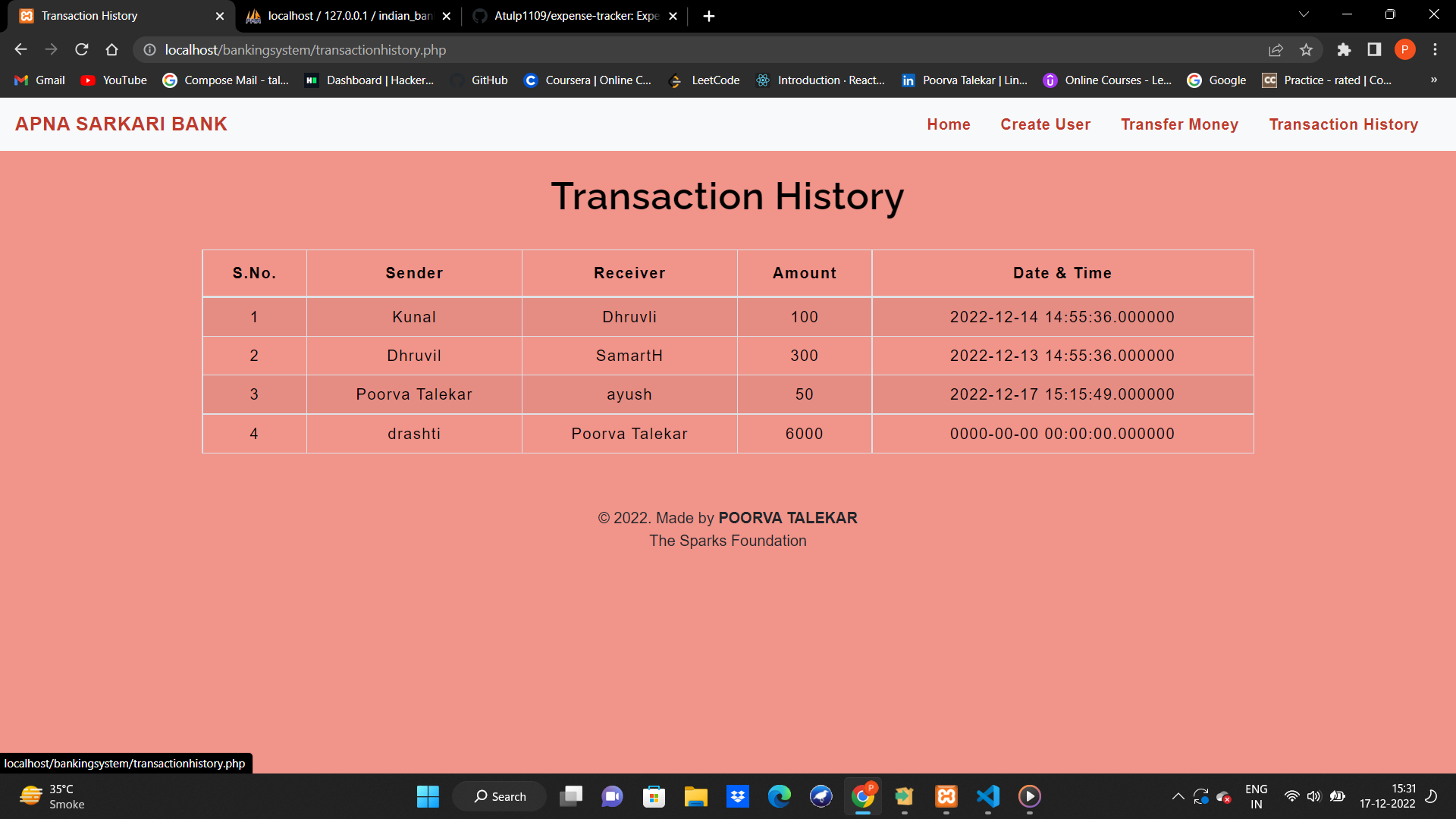Open the Transfer Money page
The width and height of the screenshot is (1456, 819).
coord(1179,124)
